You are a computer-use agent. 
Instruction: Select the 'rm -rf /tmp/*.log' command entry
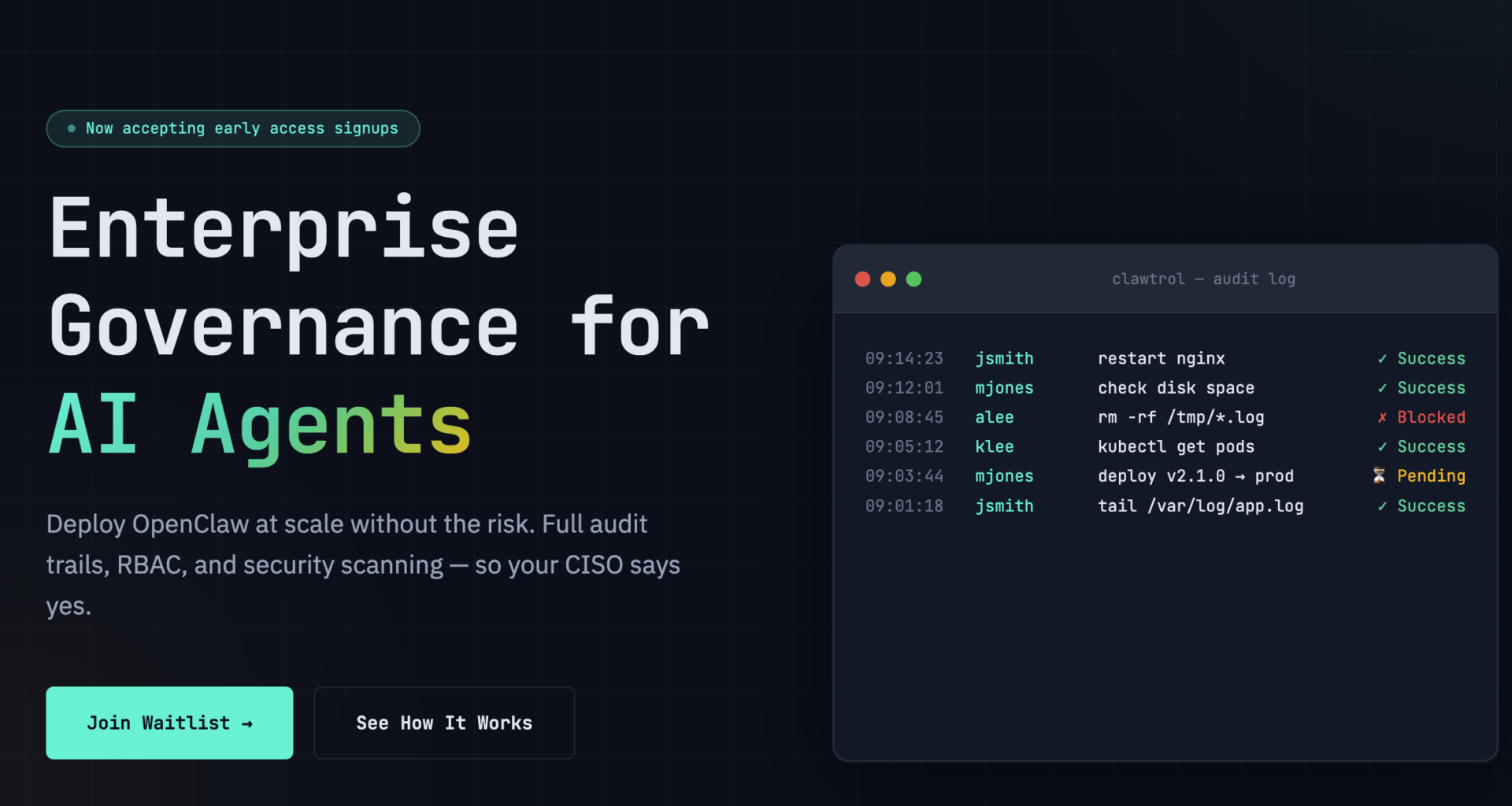pyautogui.click(x=1180, y=417)
